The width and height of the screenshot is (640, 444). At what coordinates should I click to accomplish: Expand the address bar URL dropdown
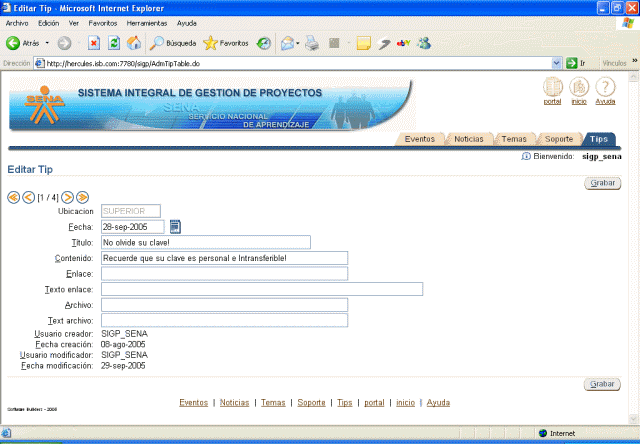point(556,63)
